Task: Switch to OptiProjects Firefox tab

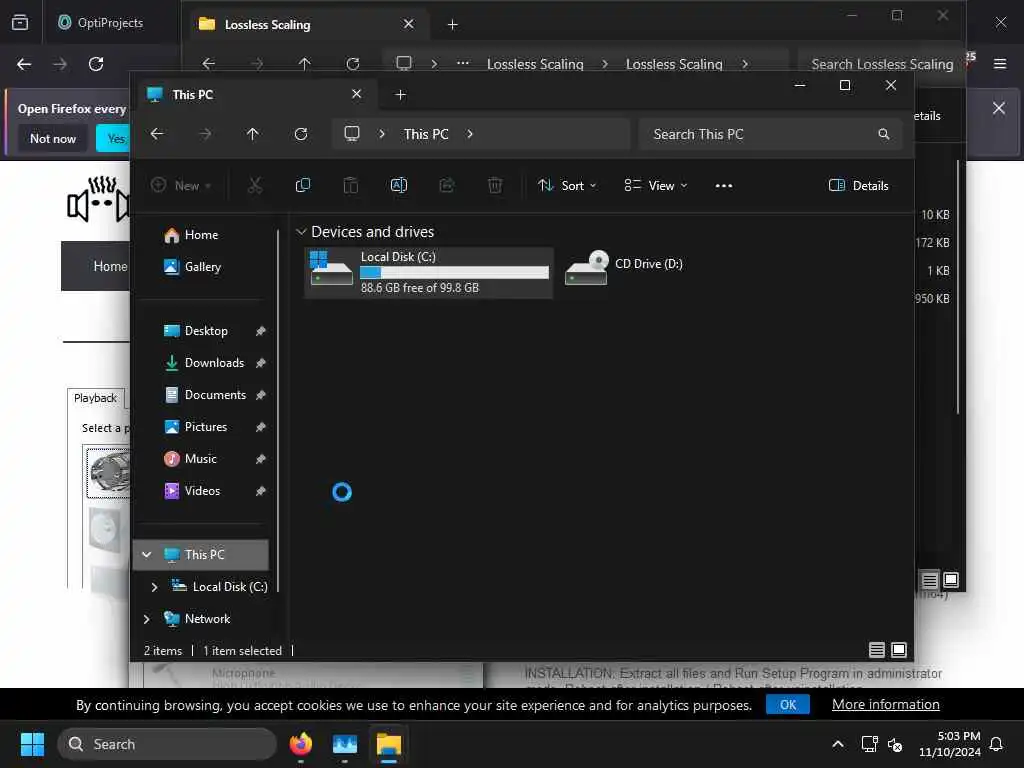Action: [x=110, y=23]
